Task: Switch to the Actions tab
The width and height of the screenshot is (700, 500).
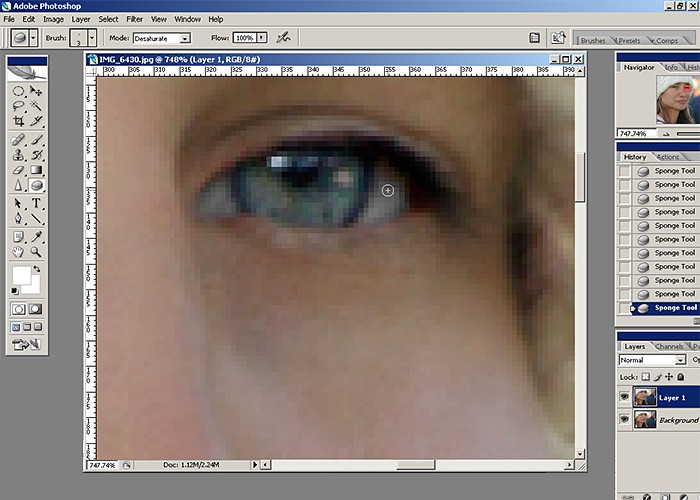Action: point(668,157)
